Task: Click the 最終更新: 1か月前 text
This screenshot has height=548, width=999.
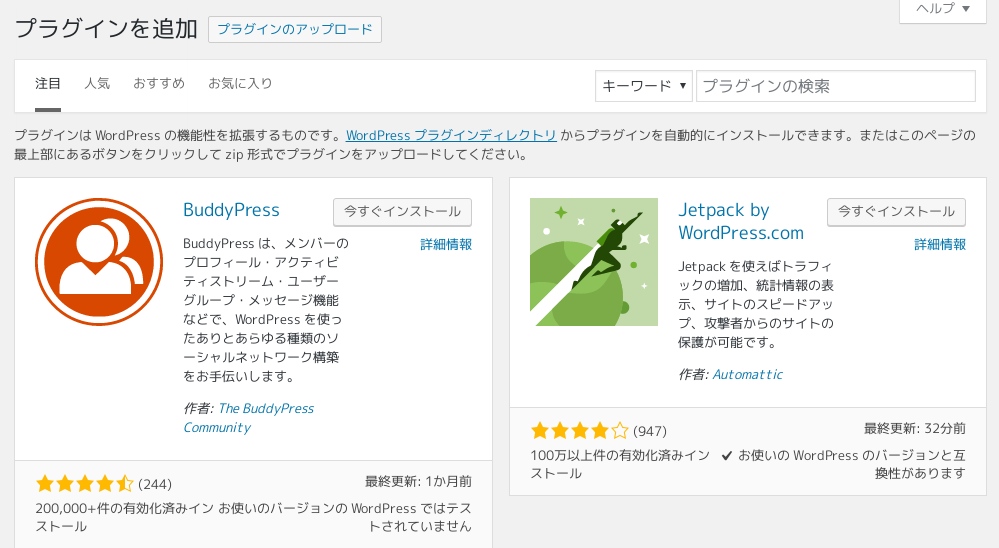Action: pos(419,481)
